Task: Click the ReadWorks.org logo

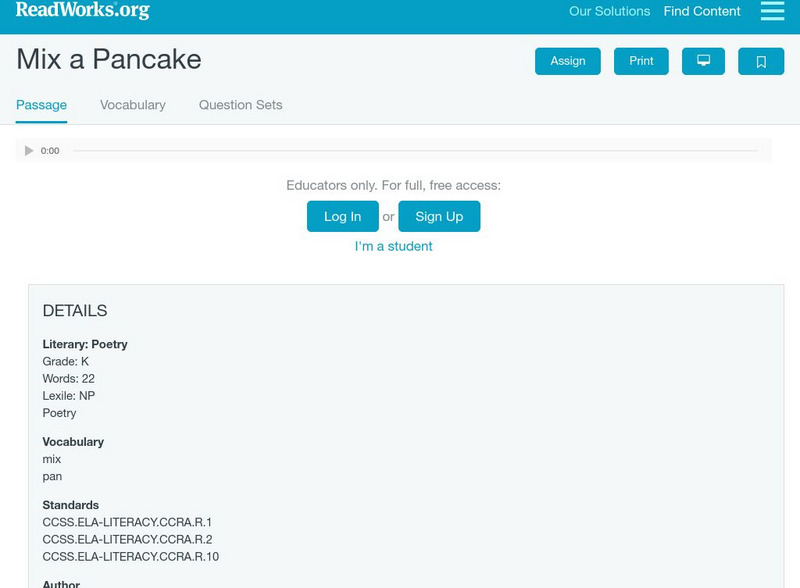Action: point(80,11)
